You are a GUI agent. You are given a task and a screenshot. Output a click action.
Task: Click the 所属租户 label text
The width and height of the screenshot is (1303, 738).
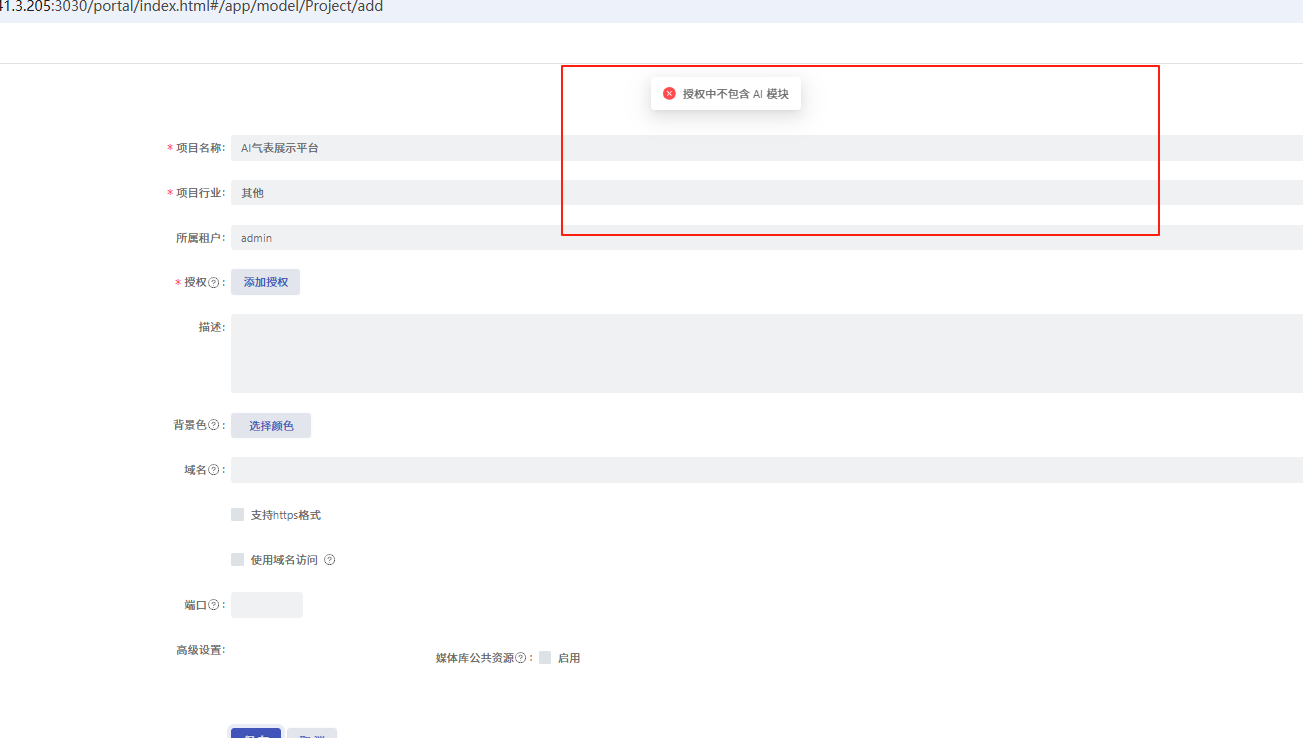tap(200, 238)
